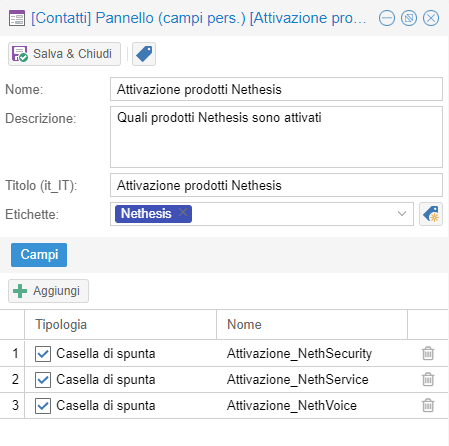
Task: Click the checkbox icon in row 2
Action: pyautogui.click(x=43, y=380)
